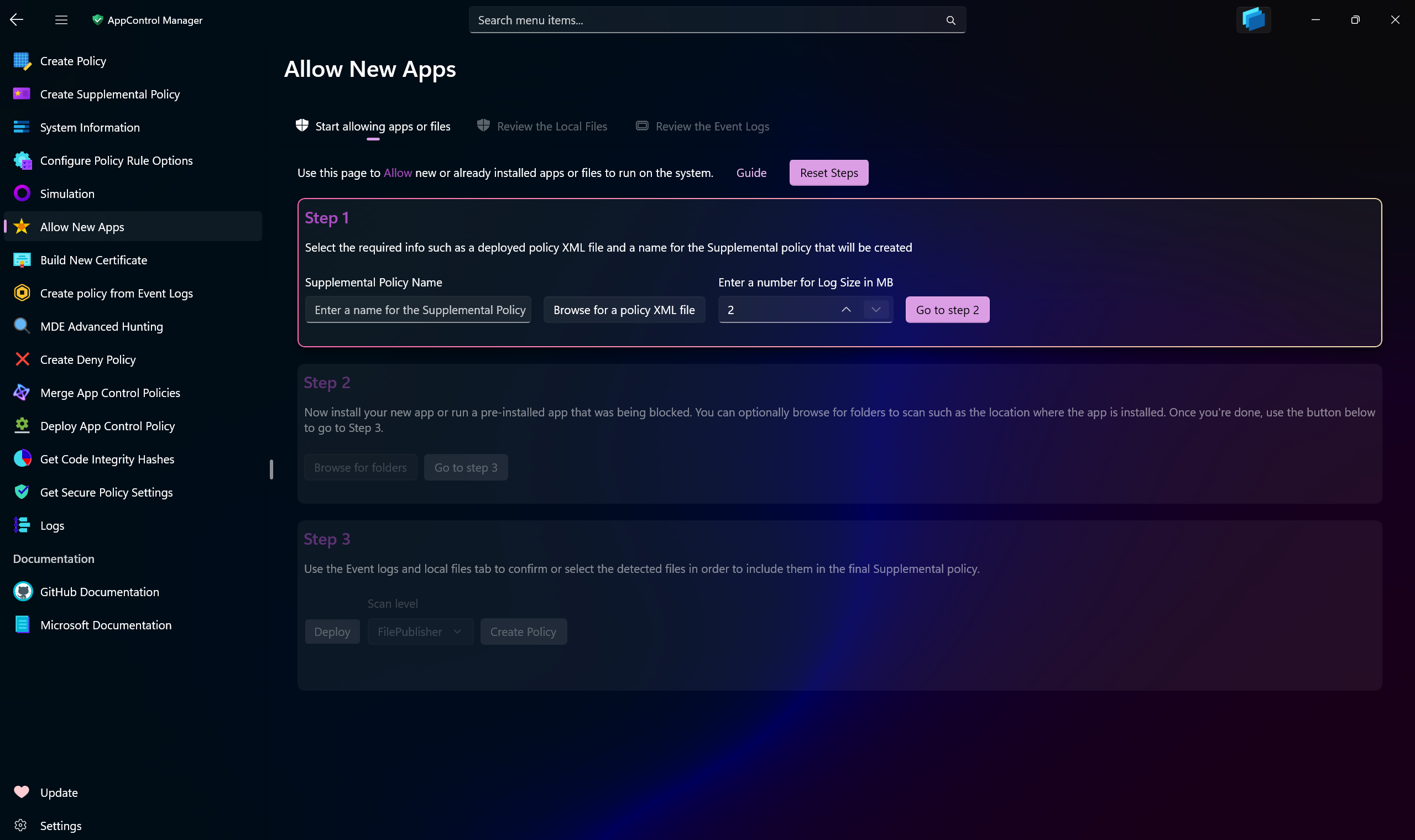
Task: Open GitHub Documentation link icon
Action: click(x=22, y=592)
